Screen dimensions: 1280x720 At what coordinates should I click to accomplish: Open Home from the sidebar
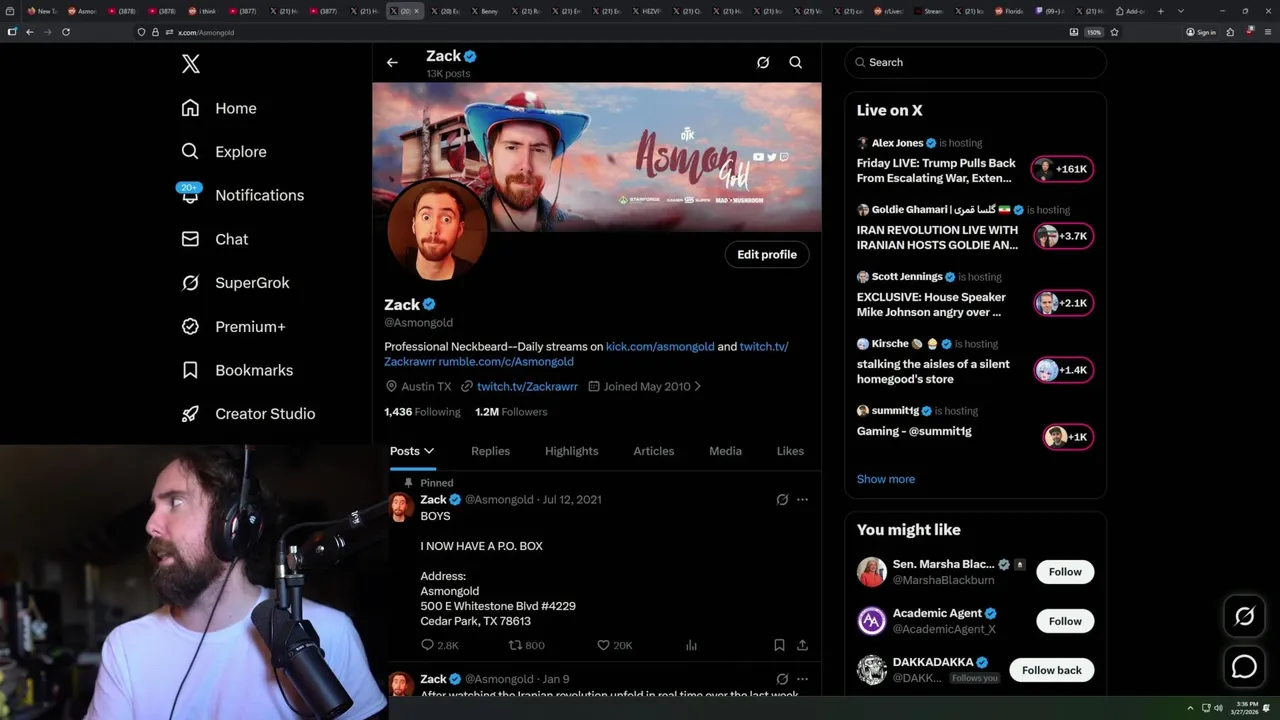pos(219,108)
